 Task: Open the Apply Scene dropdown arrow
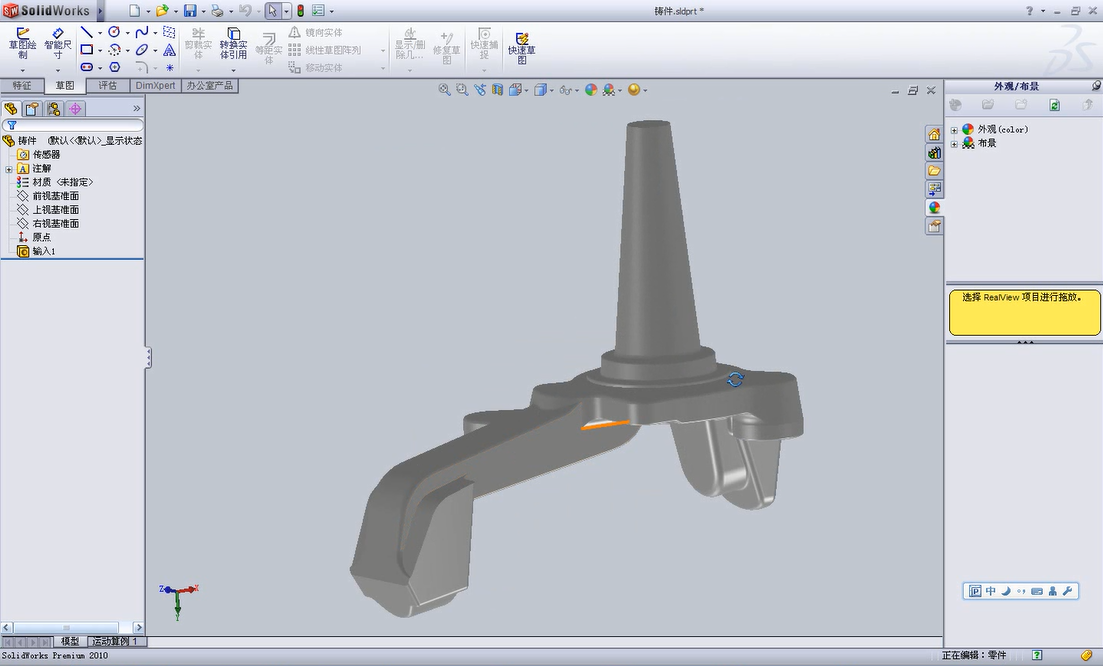tap(620, 91)
